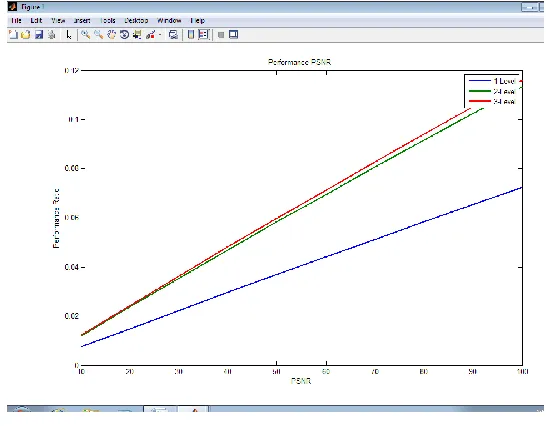546x426 pixels.
Task: Click the Link Plot toolbar icon
Action: click(x=173, y=34)
